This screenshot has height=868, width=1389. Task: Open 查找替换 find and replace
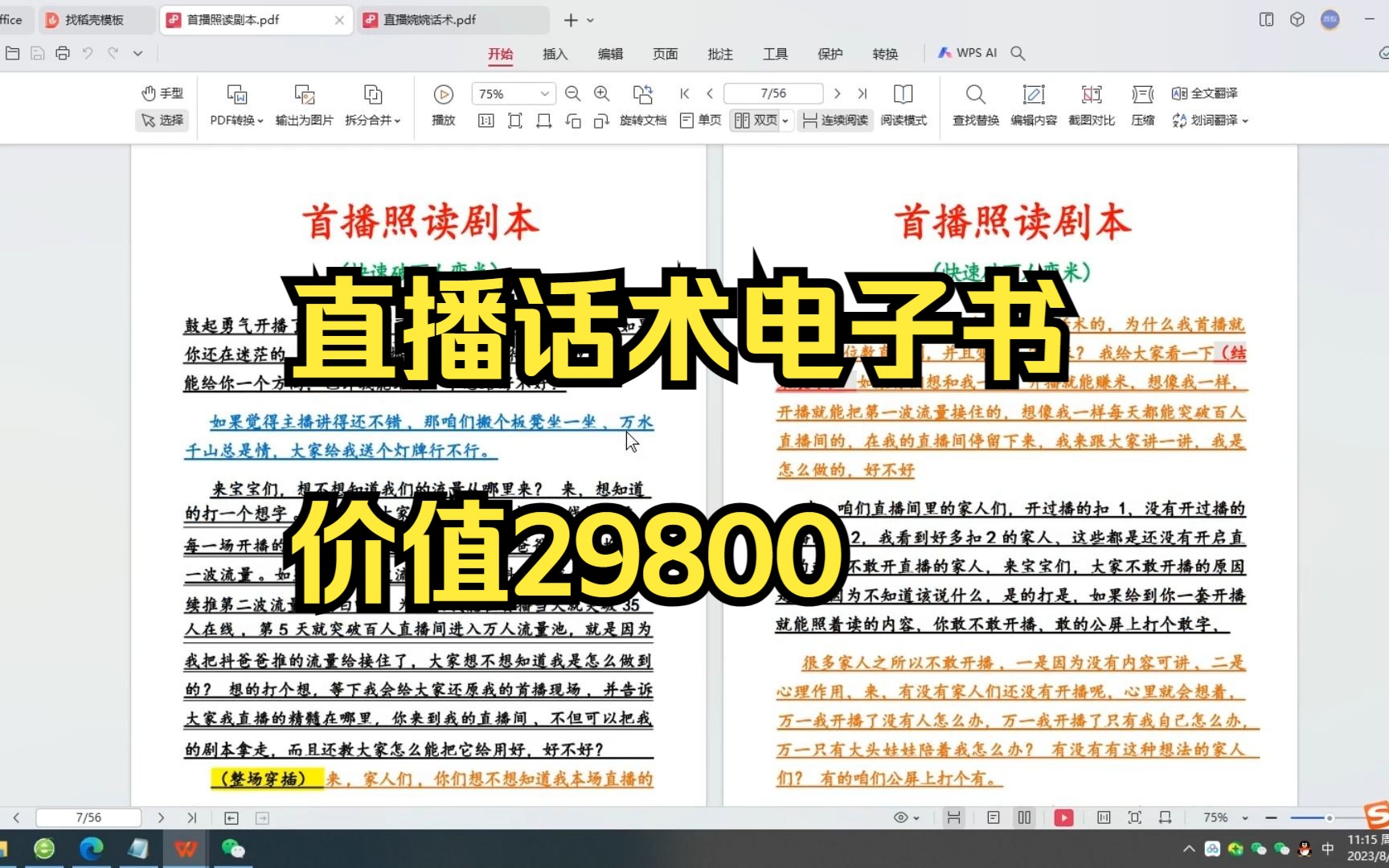976,105
